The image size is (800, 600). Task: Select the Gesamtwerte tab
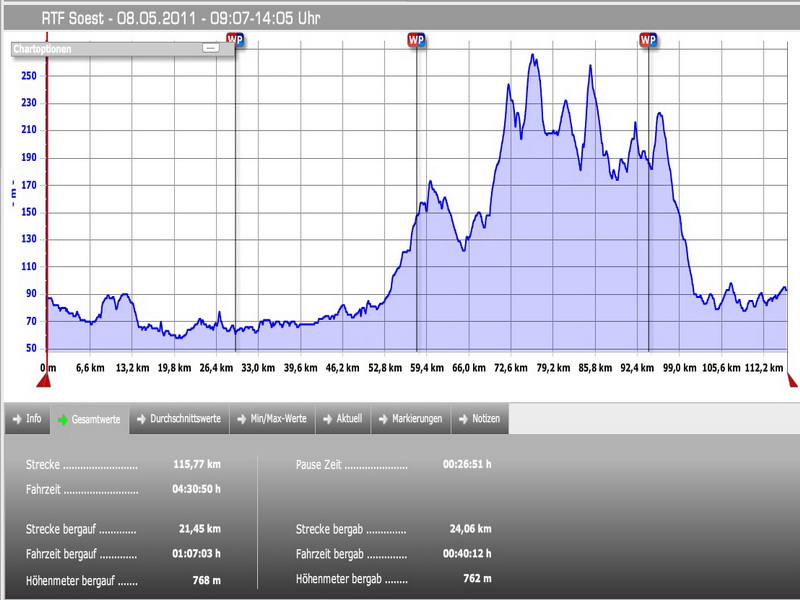88,420
